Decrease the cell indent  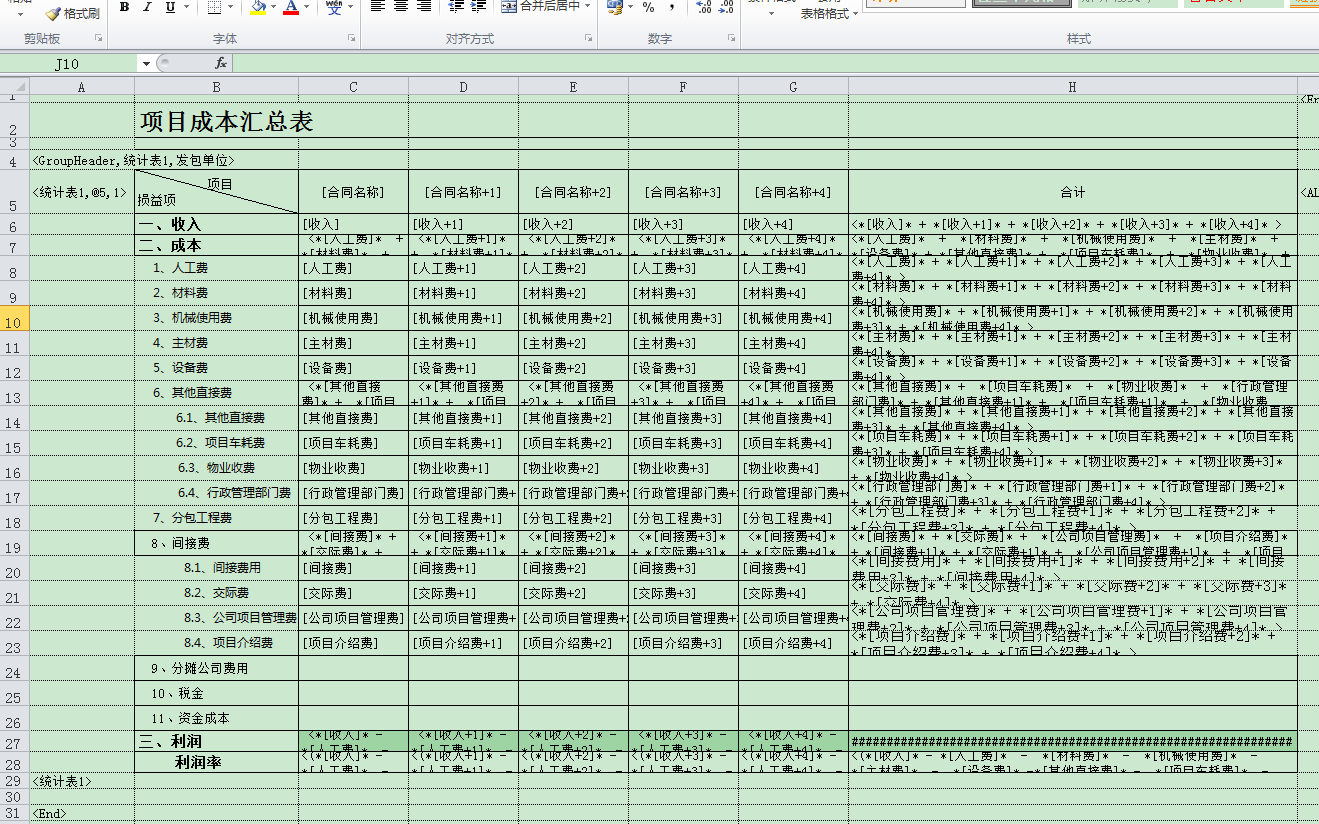click(x=456, y=8)
